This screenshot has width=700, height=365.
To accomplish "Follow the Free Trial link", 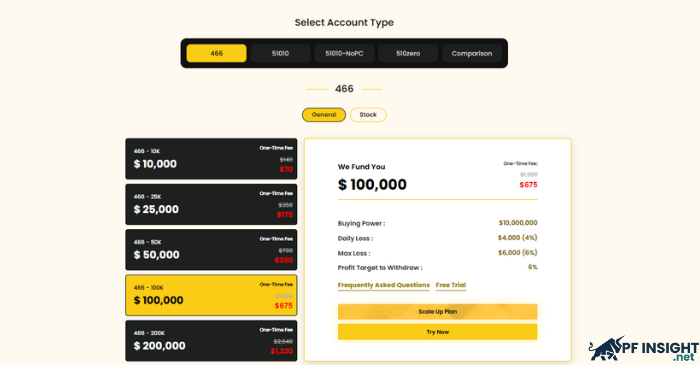I will [x=451, y=285].
